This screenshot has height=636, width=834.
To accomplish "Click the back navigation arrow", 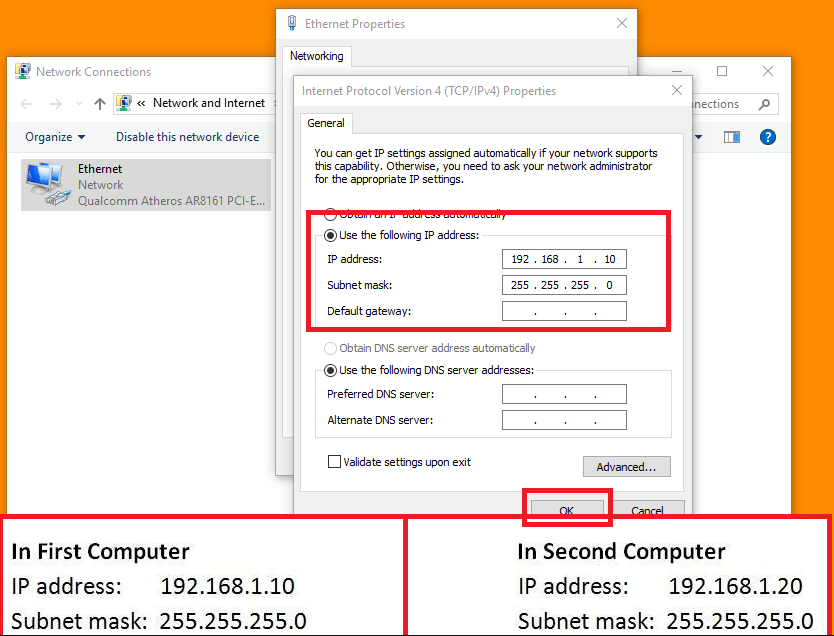I will pos(26,104).
